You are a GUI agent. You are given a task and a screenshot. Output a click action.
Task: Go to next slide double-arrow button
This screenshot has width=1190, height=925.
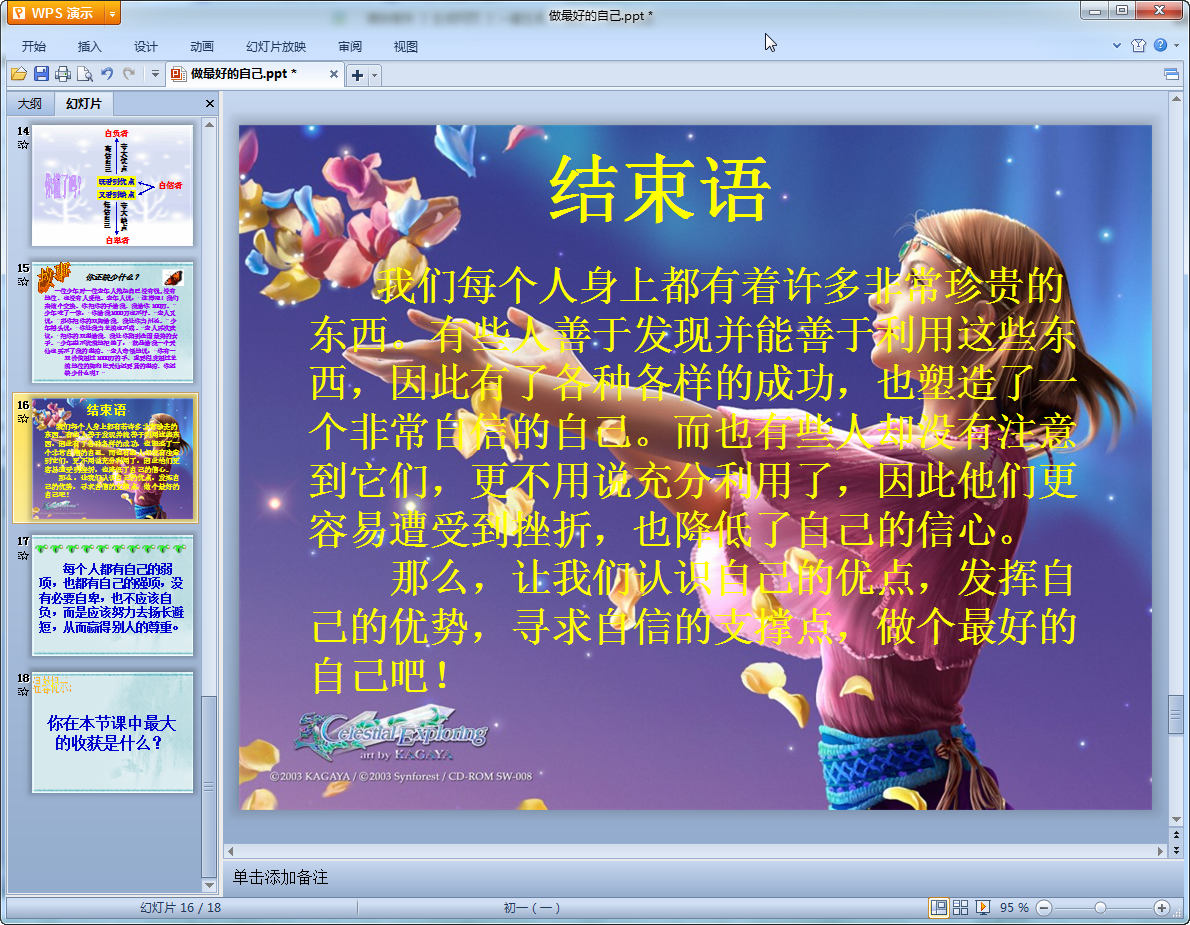[x=1176, y=850]
